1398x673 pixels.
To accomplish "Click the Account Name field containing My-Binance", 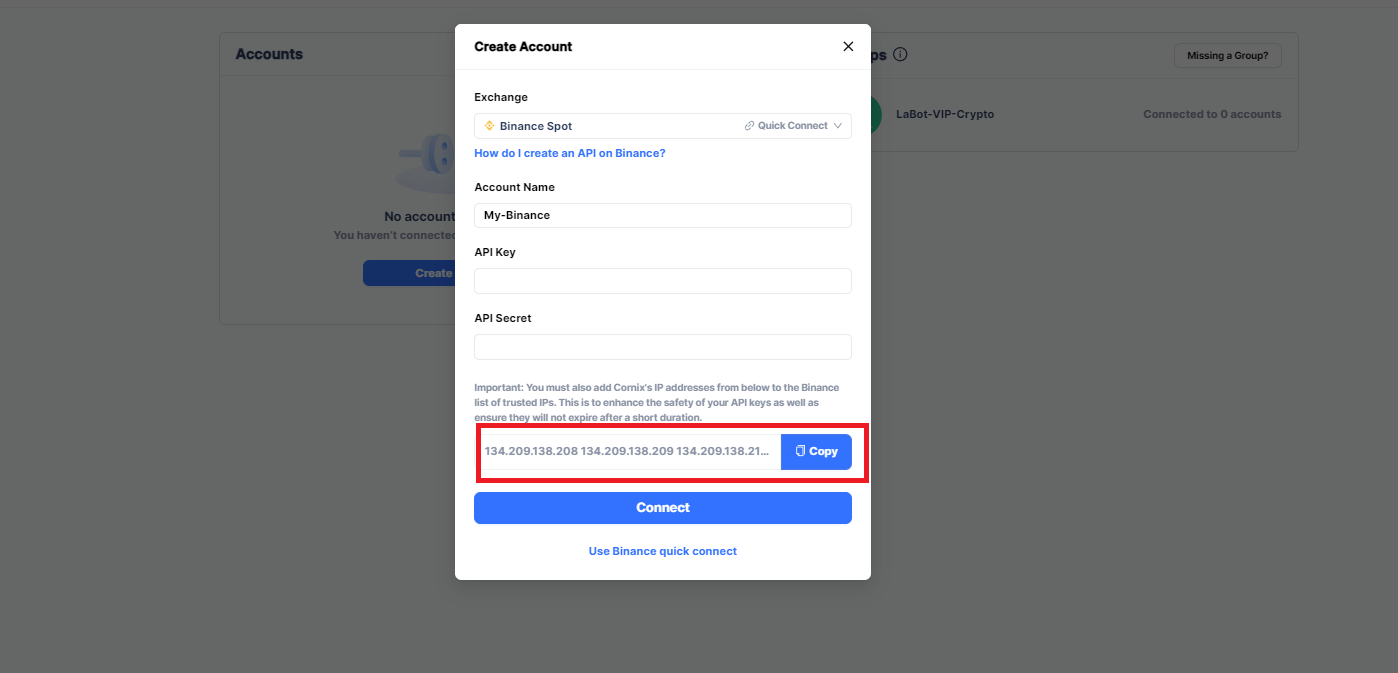I will 662,215.
